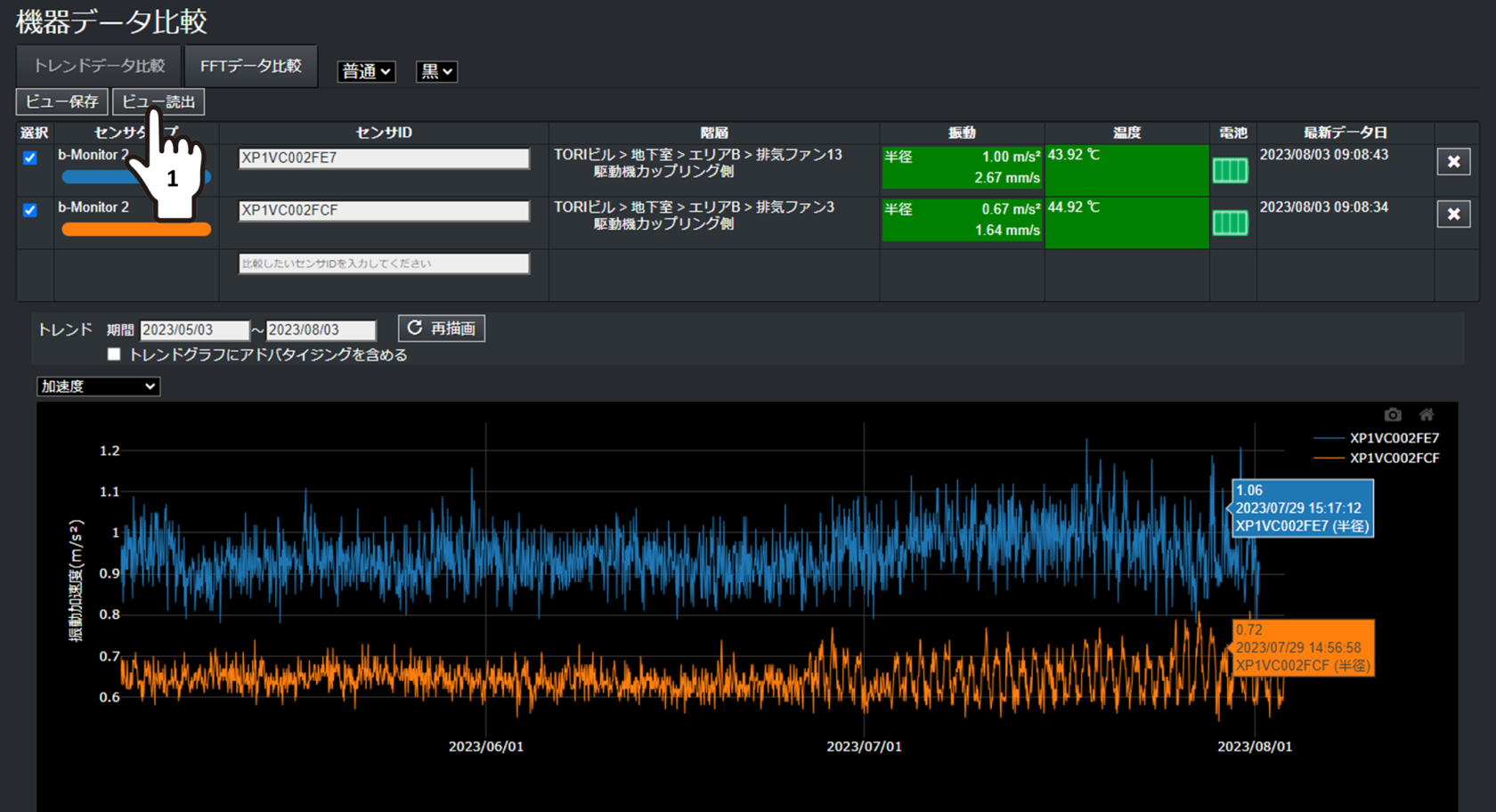Click the 44.92 ℃ temperature cell
1496x812 pixels.
click(x=1126, y=223)
